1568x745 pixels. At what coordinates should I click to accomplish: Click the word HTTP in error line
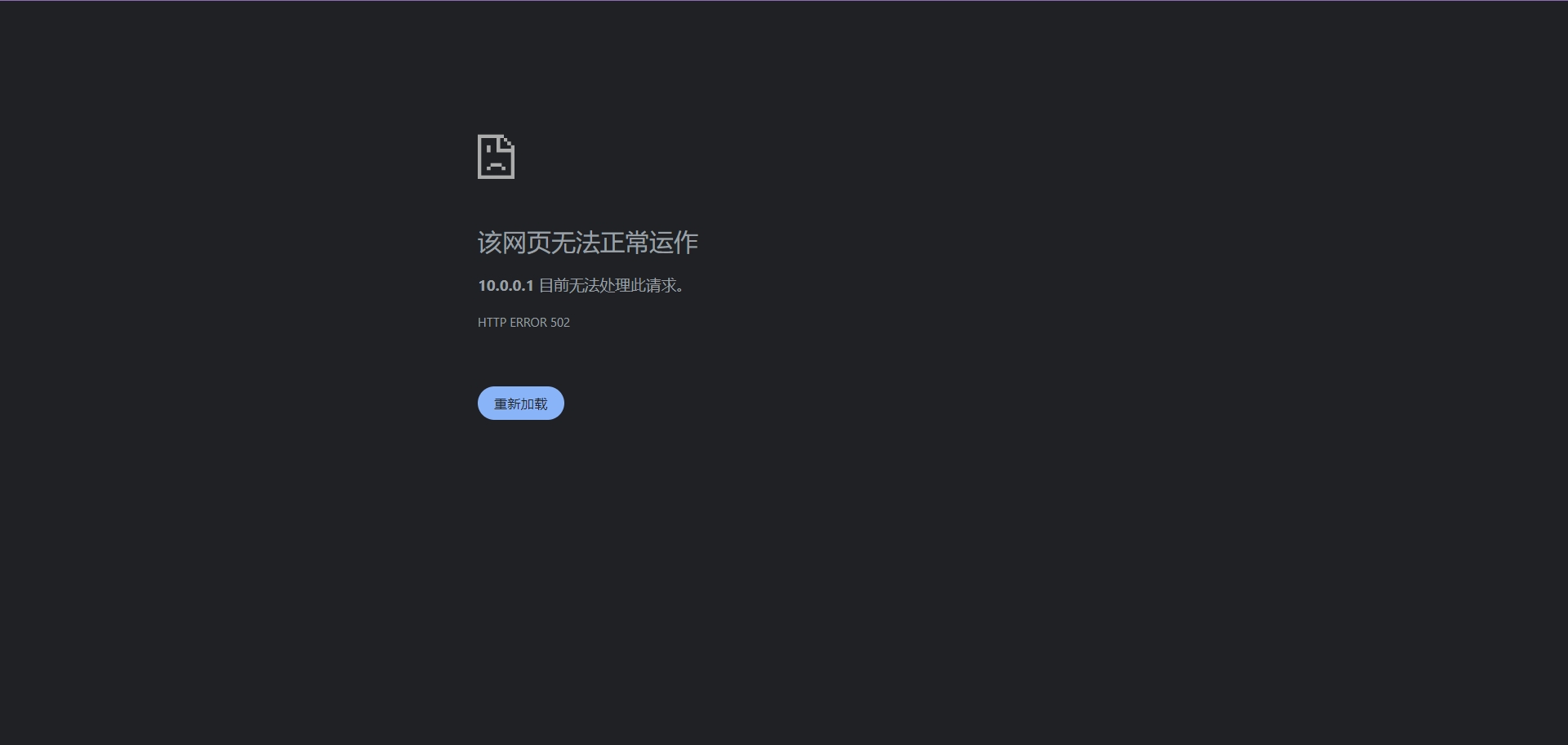click(492, 323)
